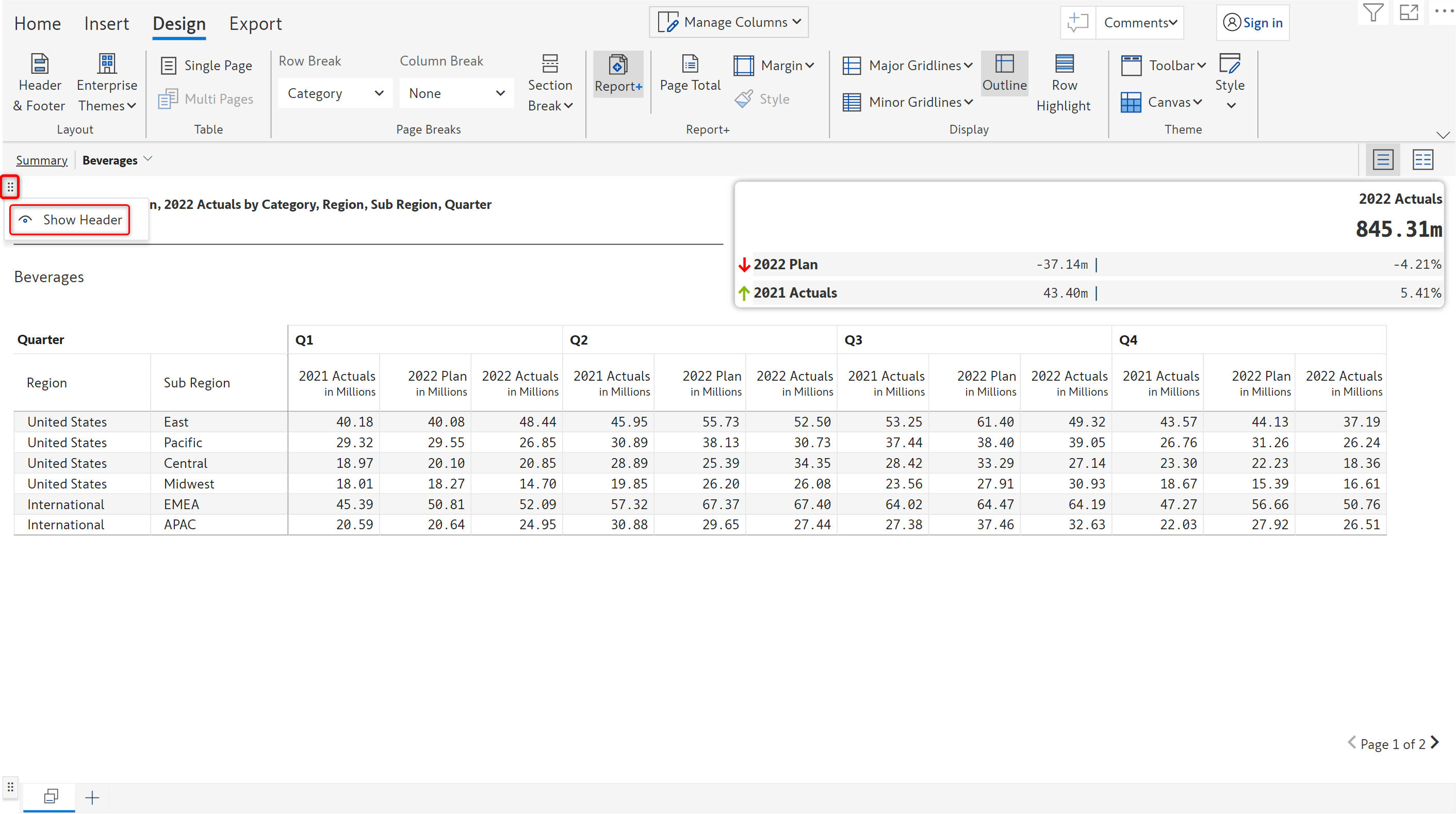Screen dimensions: 1456x814
Task: Go to Summary breadcrumb link
Action: pos(41,160)
